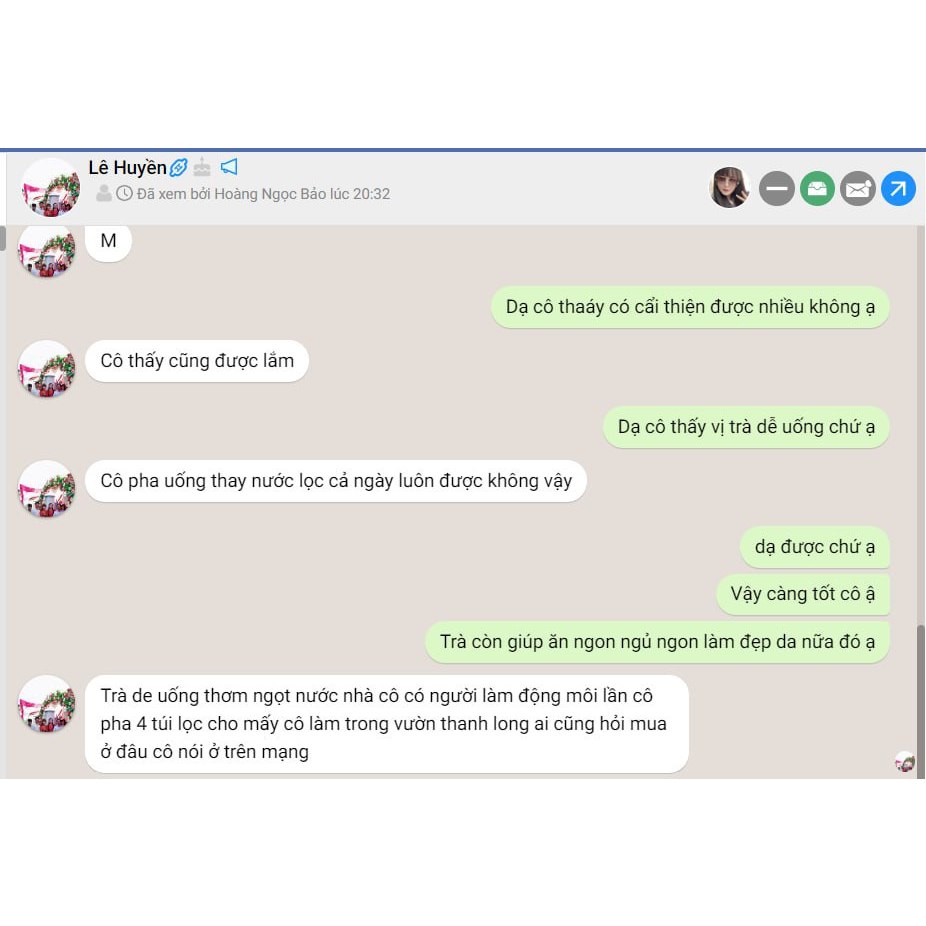The width and height of the screenshot is (926, 926).
Task: Click the green inbox circle icon
Action: tap(817, 188)
